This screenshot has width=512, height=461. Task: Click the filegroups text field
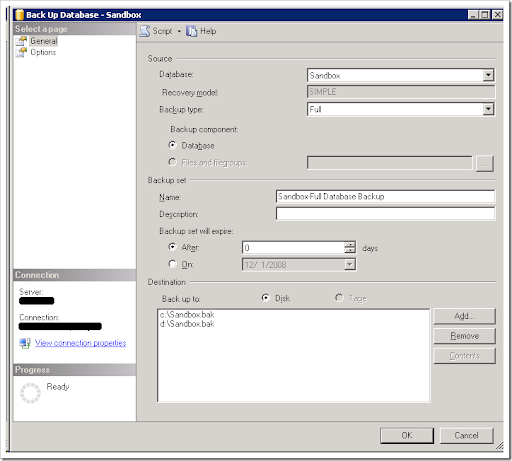(x=390, y=163)
